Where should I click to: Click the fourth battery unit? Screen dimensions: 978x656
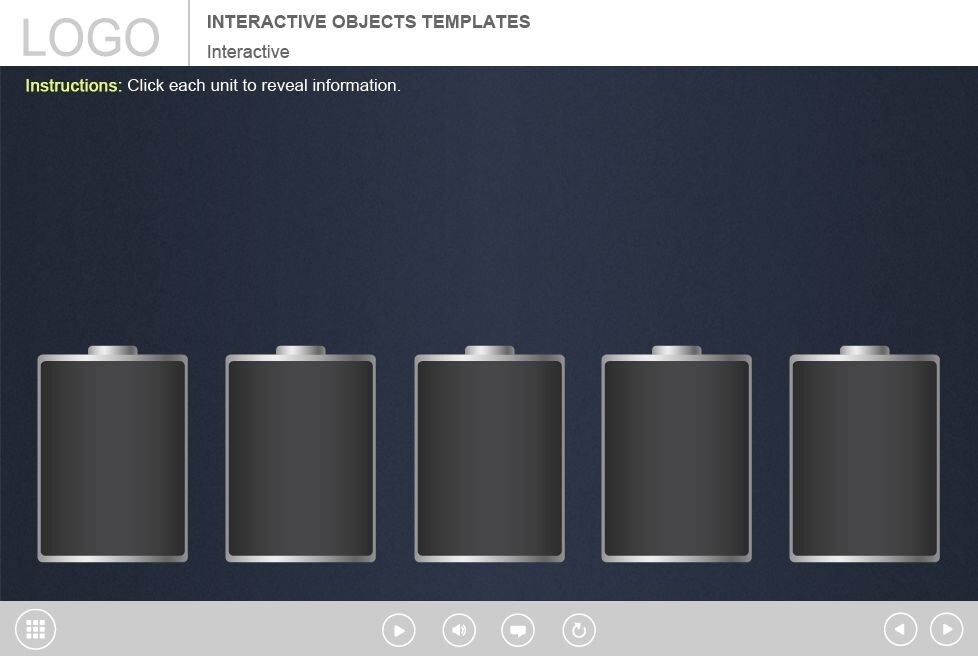[677, 455]
